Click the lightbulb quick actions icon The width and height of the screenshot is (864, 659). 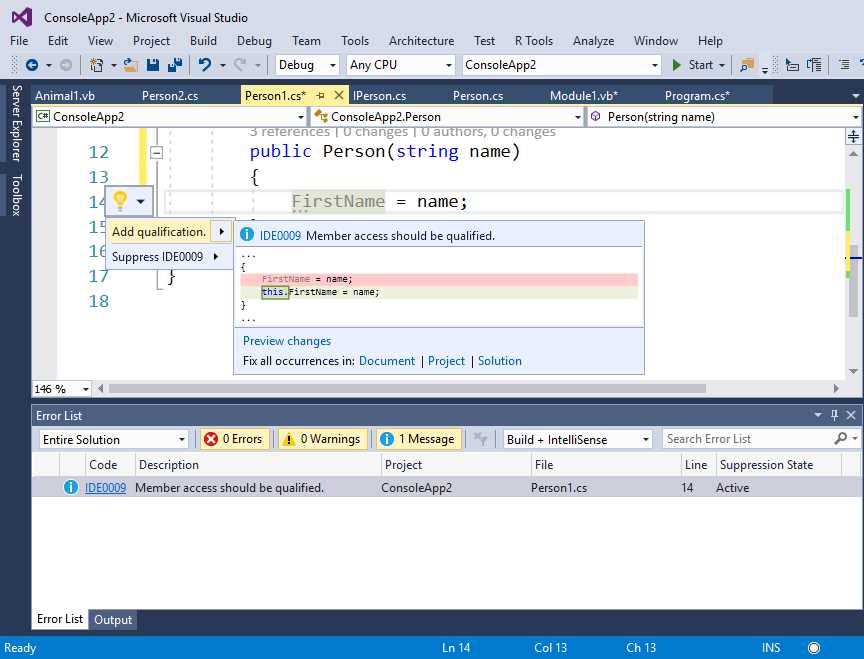pos(120,201)
